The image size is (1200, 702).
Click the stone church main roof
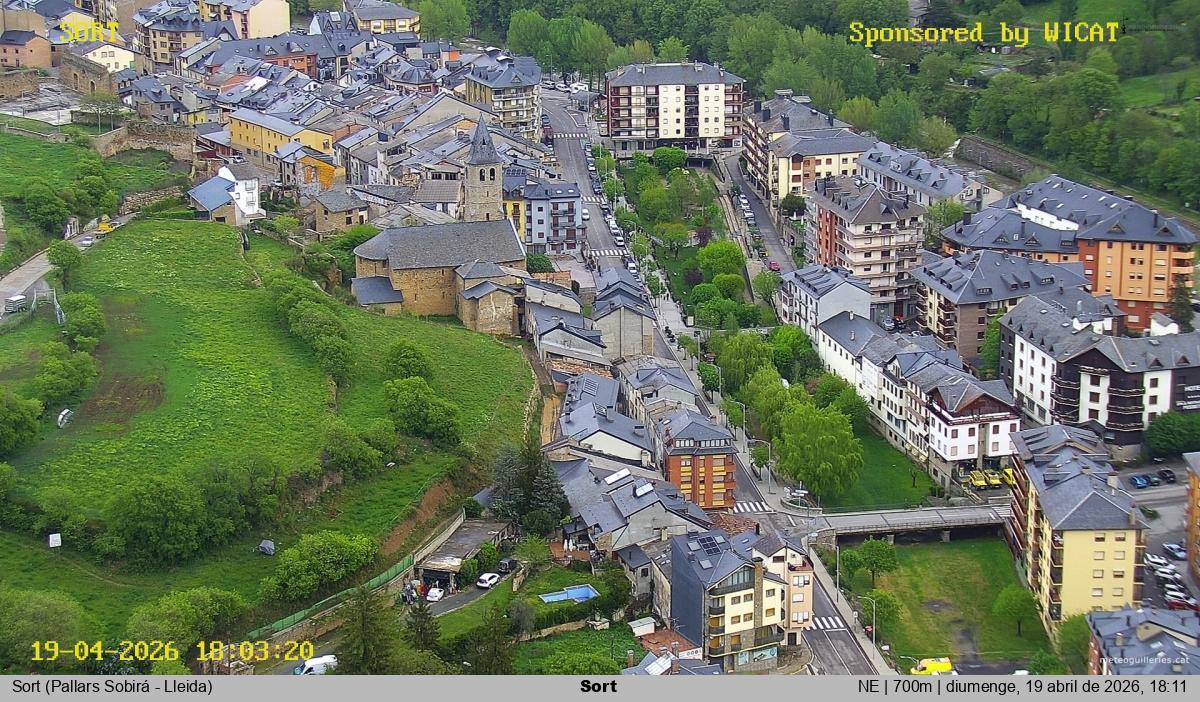tap(440, 244)
